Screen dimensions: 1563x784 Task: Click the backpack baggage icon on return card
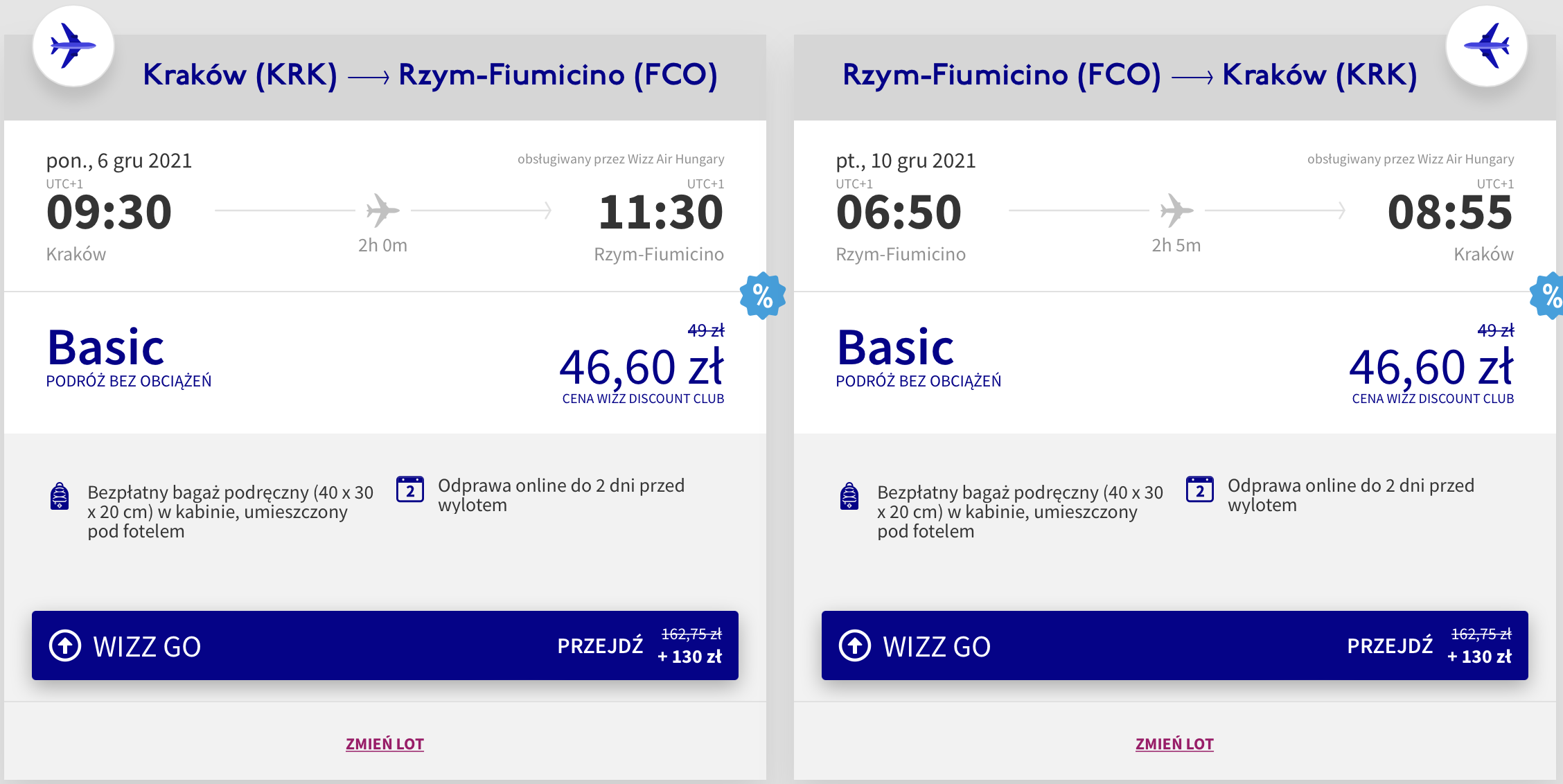pyautogui.click(x=849, y=496)
